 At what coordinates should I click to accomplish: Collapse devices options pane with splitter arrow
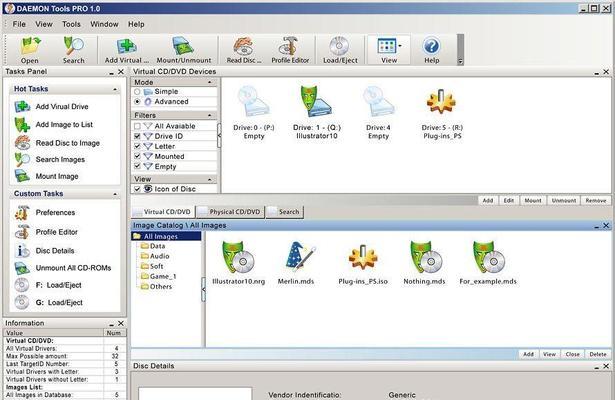219,135
